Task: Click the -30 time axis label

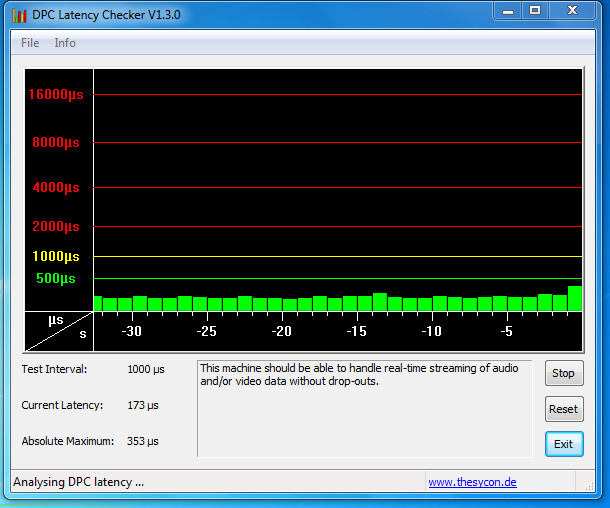Action: [131, 331]
